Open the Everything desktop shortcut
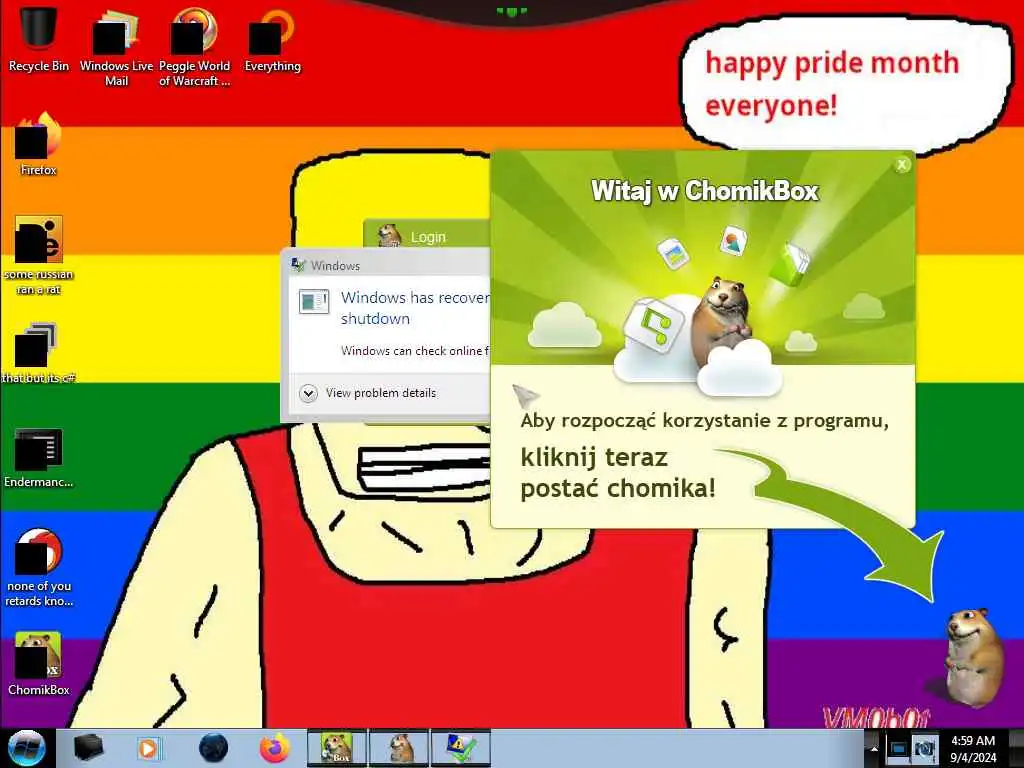Viewport: 1024px width, 768px height. [x=272, y=39]
